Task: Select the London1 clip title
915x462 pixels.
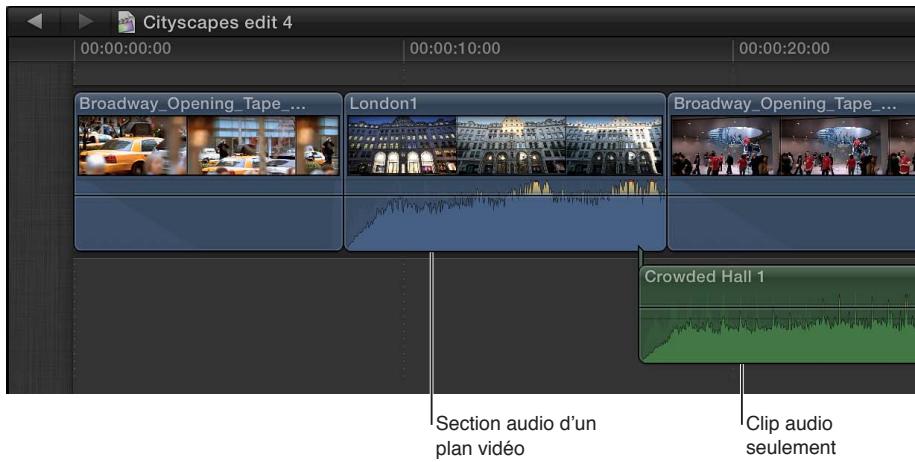Action: pyautogui.click(x=383, y=104)
